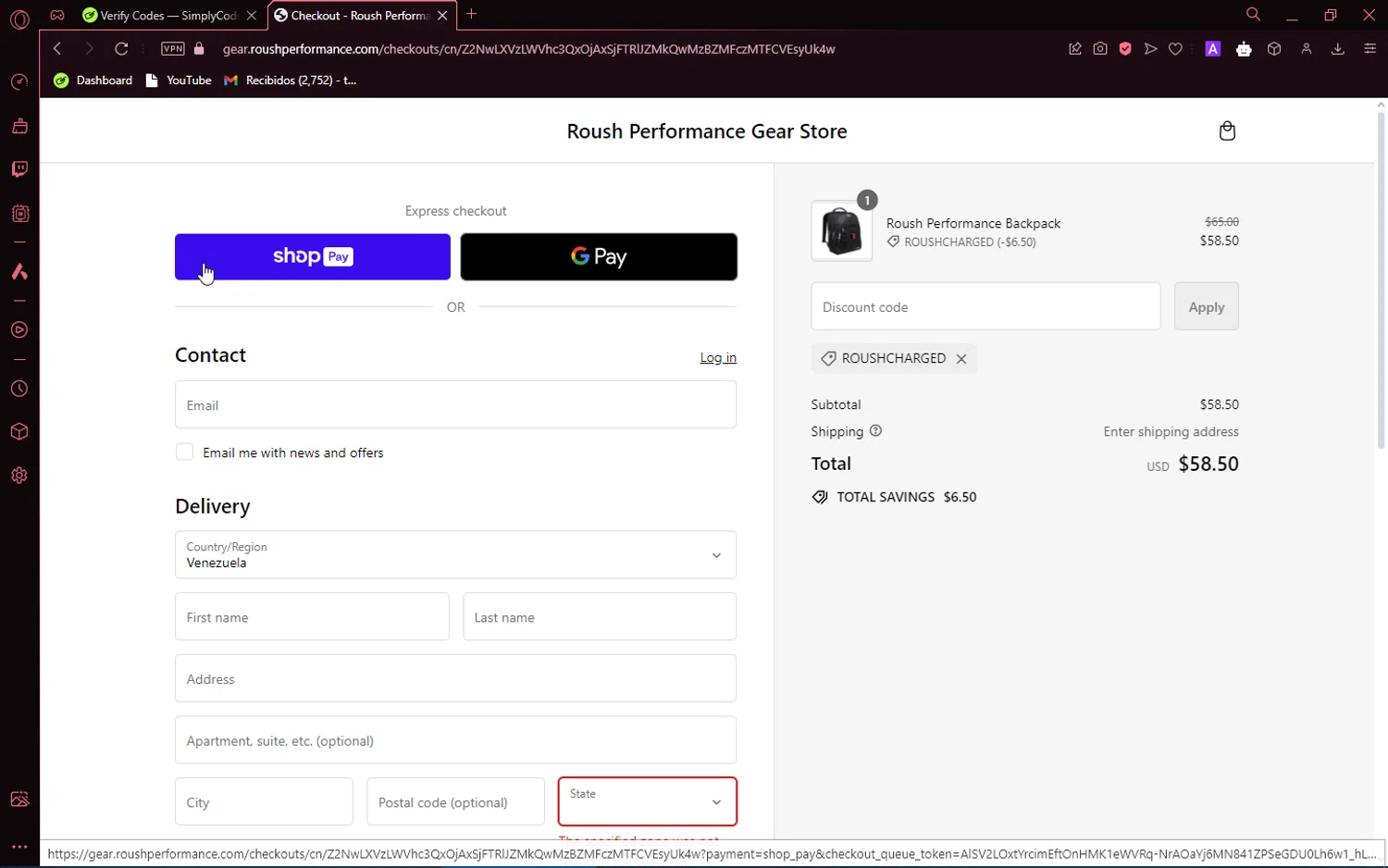Open sidebar three-dots setup menu

[19, 847]
